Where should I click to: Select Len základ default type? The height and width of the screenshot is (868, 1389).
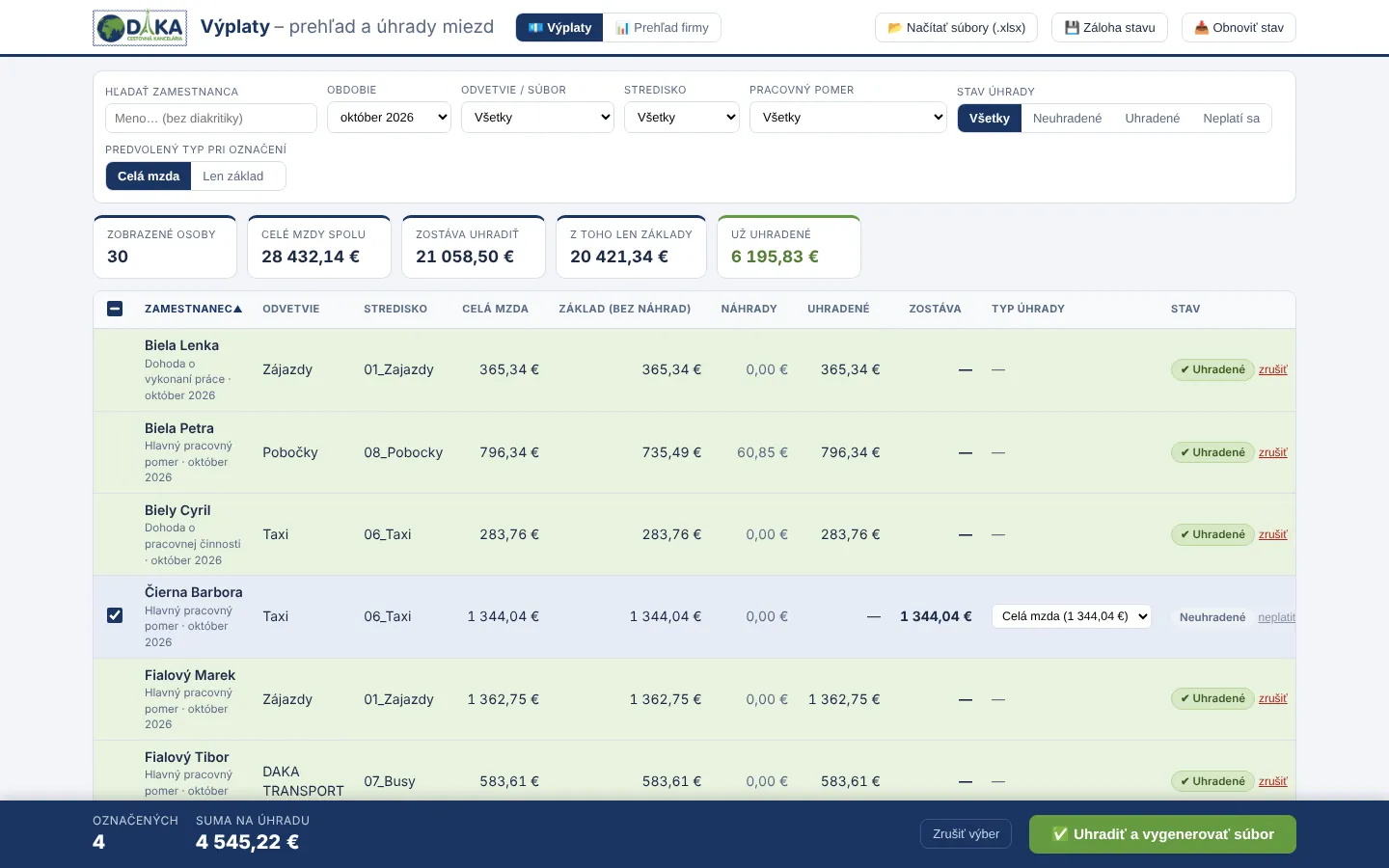[233, 176]
